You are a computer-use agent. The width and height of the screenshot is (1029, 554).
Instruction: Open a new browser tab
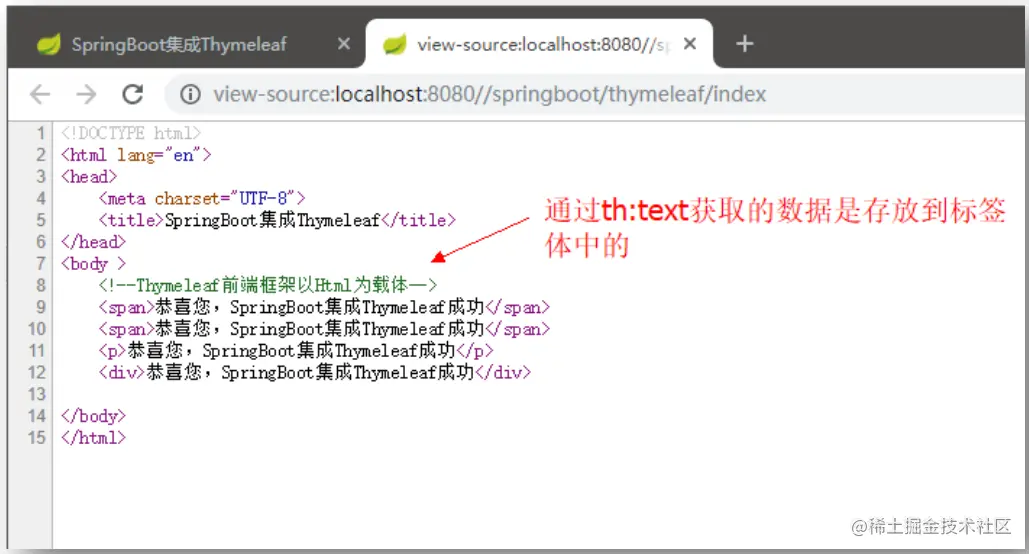tap(744, 44)
